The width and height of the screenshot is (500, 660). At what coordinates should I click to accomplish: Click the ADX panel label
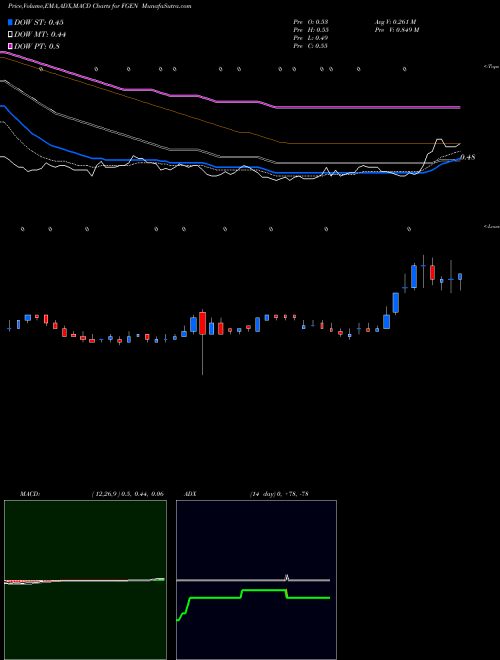(190, 494)
